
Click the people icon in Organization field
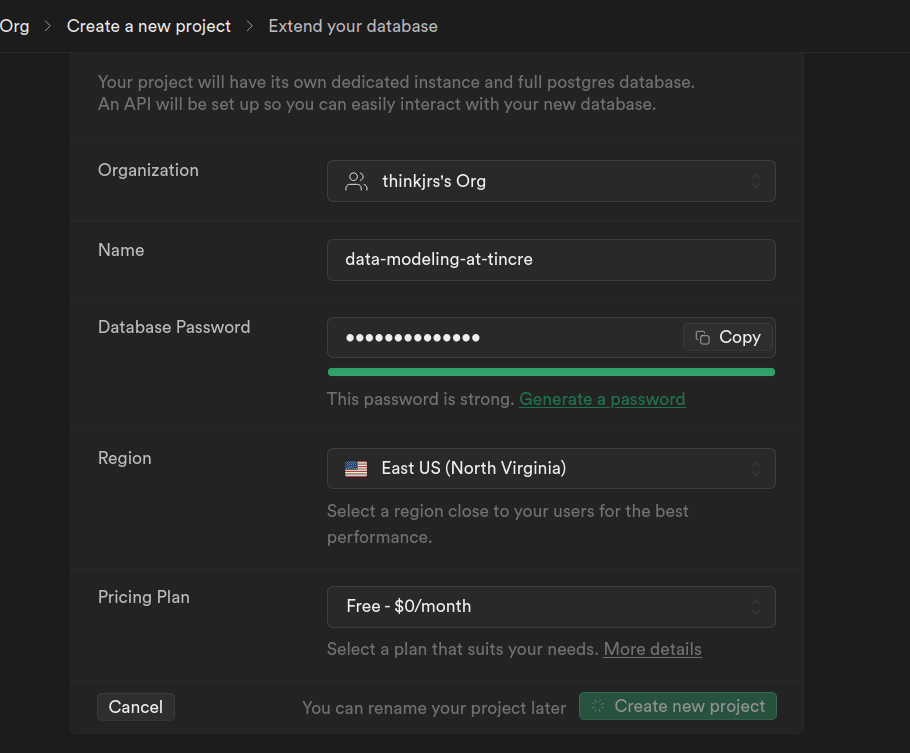coord(356,181)
